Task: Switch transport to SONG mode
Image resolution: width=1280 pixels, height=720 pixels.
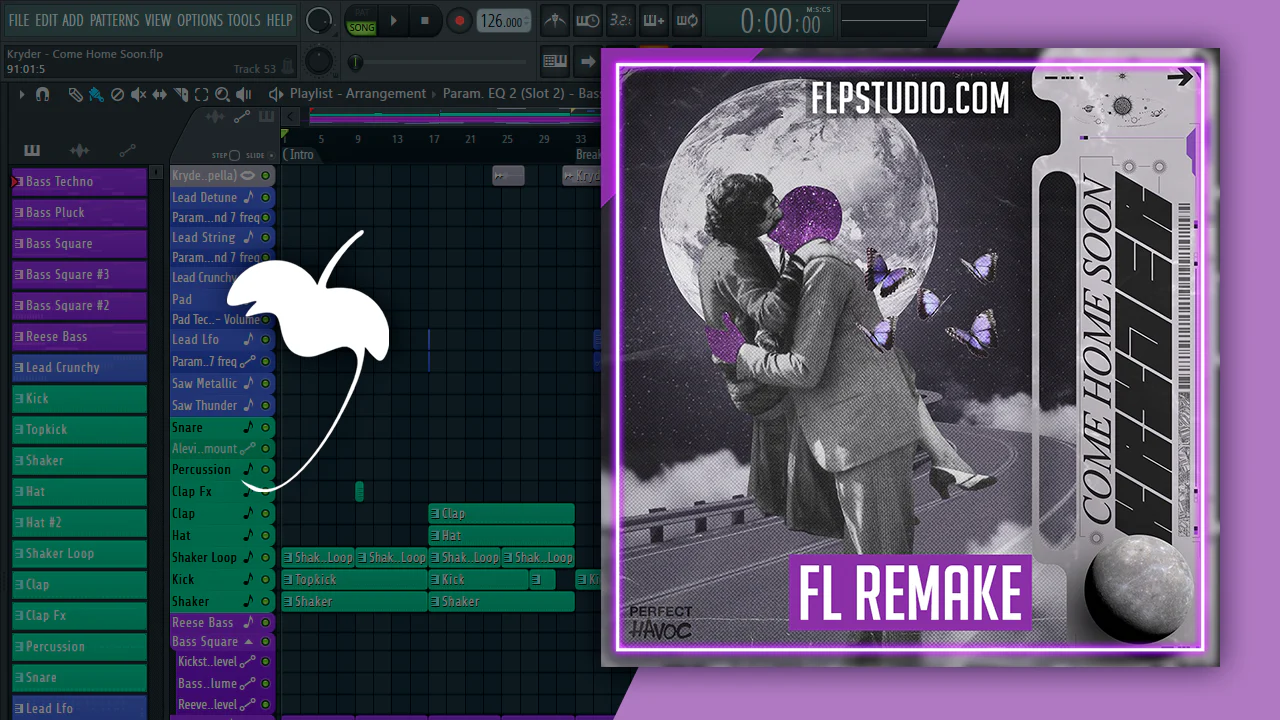Action: 361,27
